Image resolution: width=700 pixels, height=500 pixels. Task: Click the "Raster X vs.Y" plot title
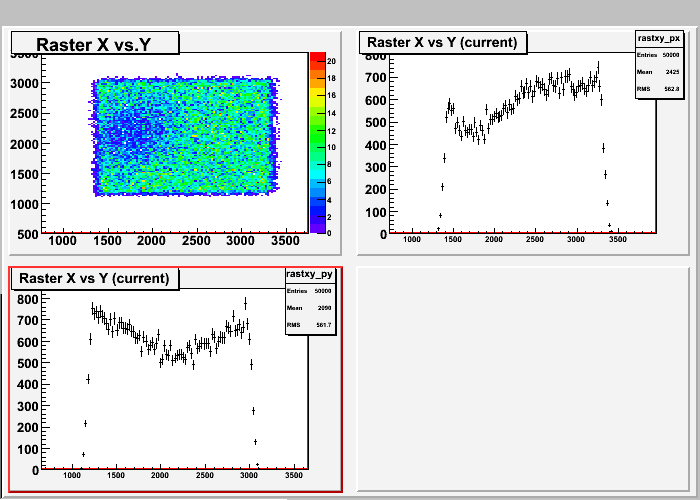[95, 43]
